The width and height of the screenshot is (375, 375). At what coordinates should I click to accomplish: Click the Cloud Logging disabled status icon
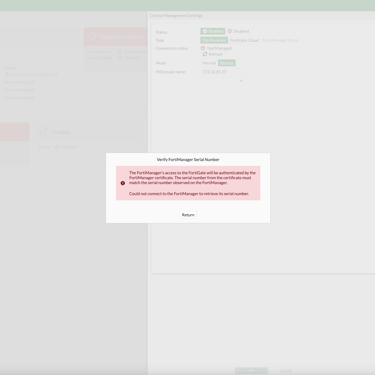coord(120,58)
